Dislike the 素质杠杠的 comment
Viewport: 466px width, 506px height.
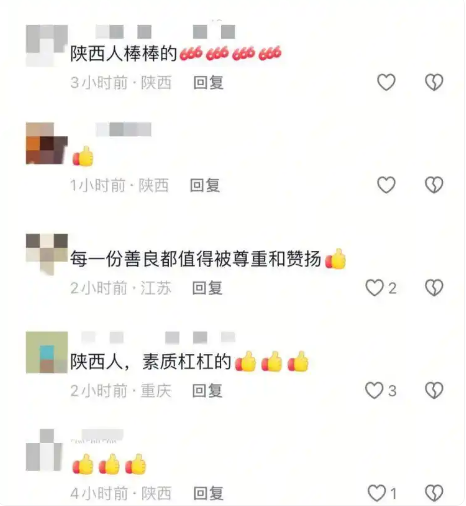click(x=434, y=390)
